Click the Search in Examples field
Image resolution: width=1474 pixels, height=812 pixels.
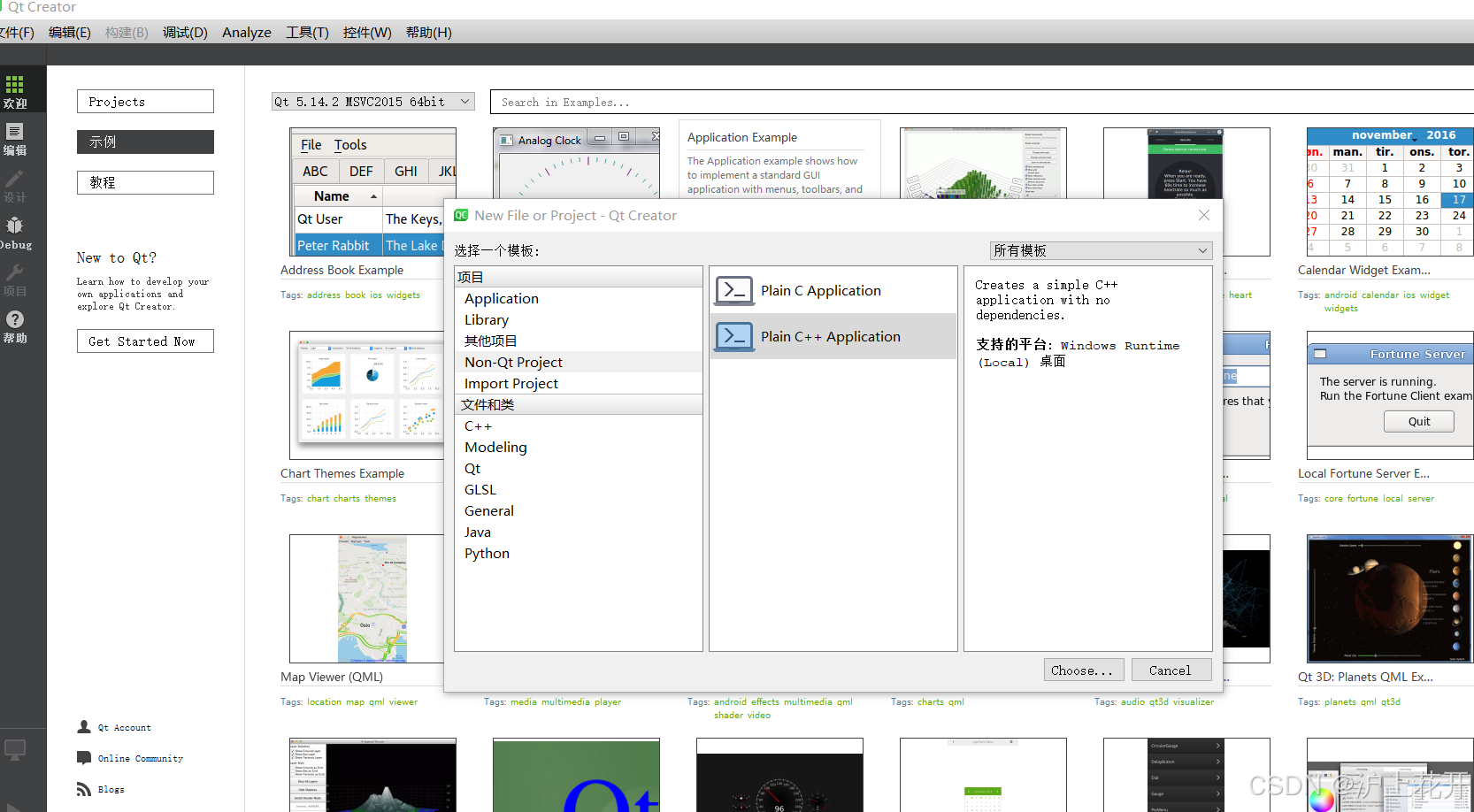(x=982, y=102)
